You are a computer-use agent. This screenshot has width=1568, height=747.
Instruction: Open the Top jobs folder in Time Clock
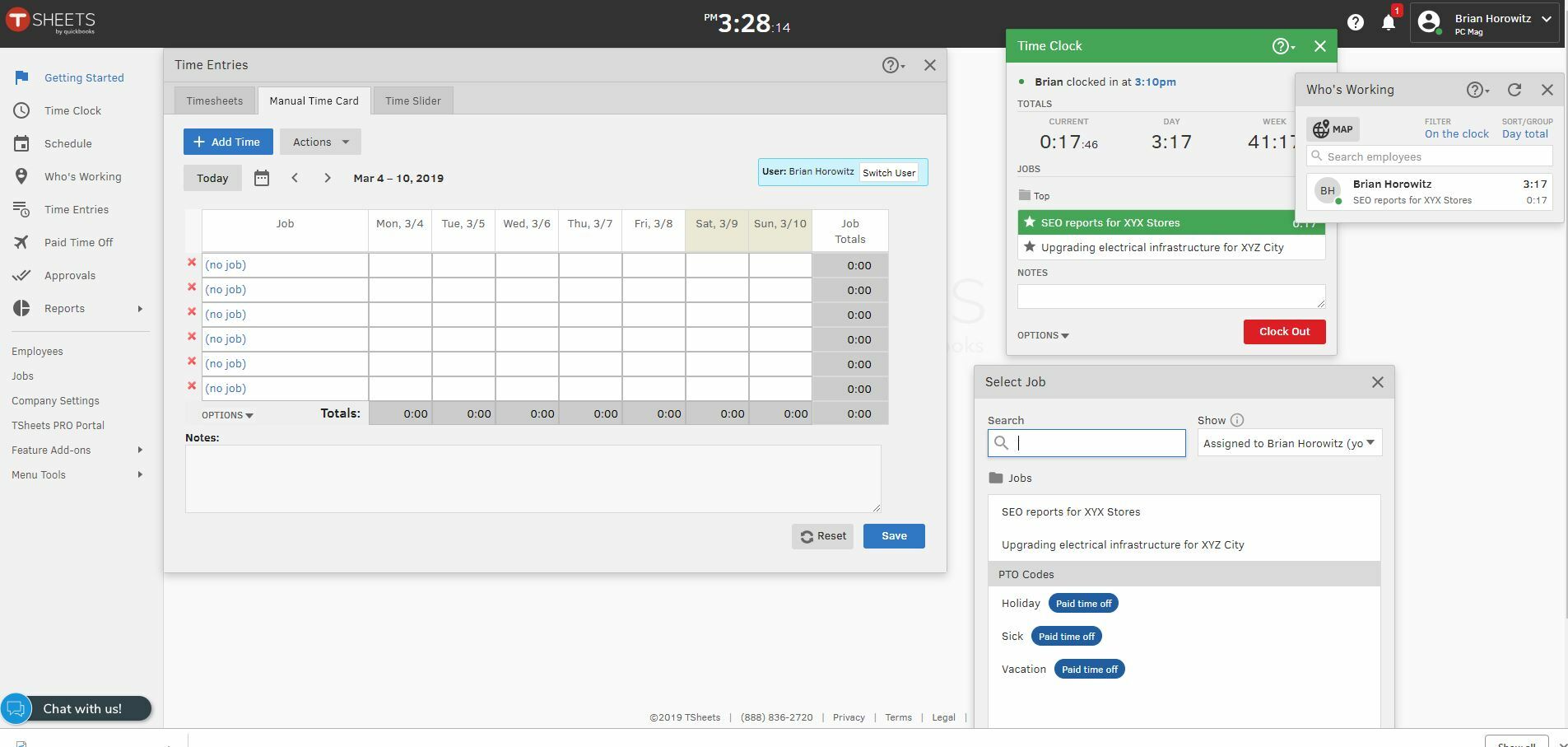point(1034,196)
